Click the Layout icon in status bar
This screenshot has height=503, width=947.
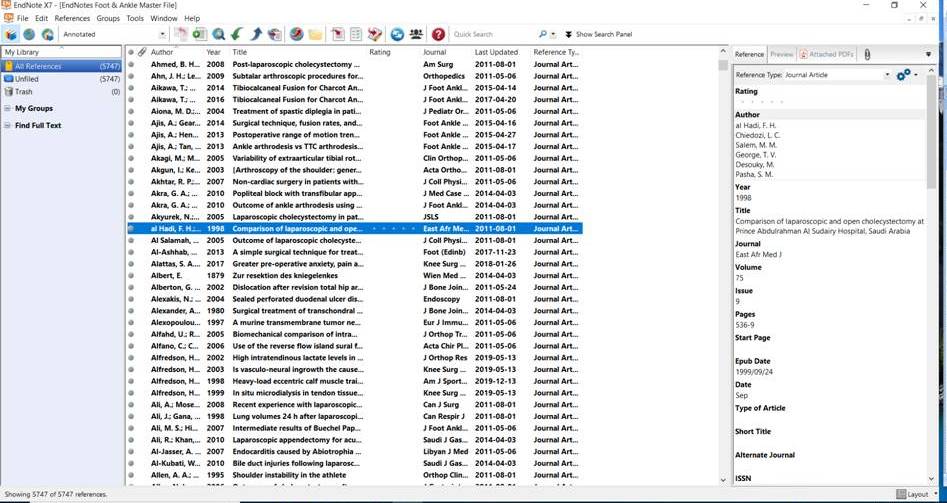(901, 494)
